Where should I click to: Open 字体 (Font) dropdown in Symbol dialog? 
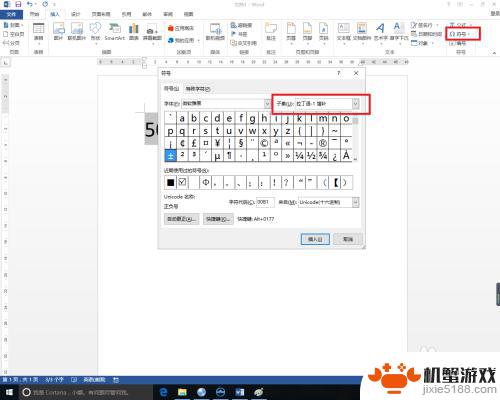click(x=267, y=104)
